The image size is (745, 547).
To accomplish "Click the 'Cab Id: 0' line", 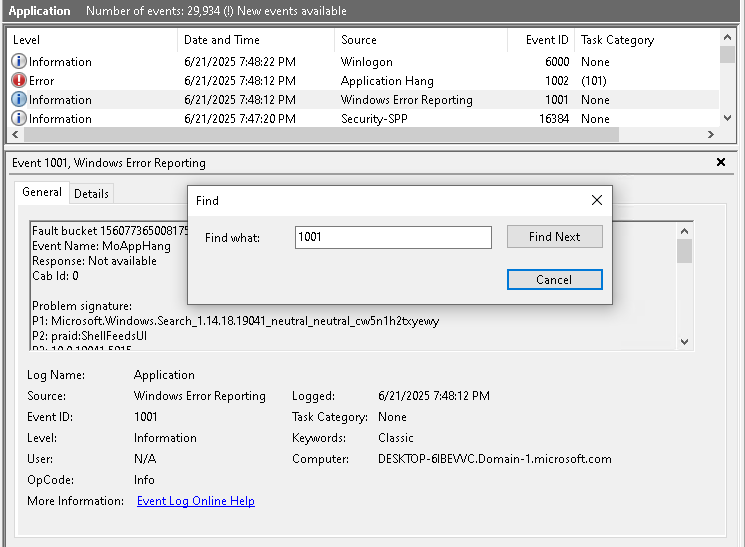I will (x=55, y=276).
